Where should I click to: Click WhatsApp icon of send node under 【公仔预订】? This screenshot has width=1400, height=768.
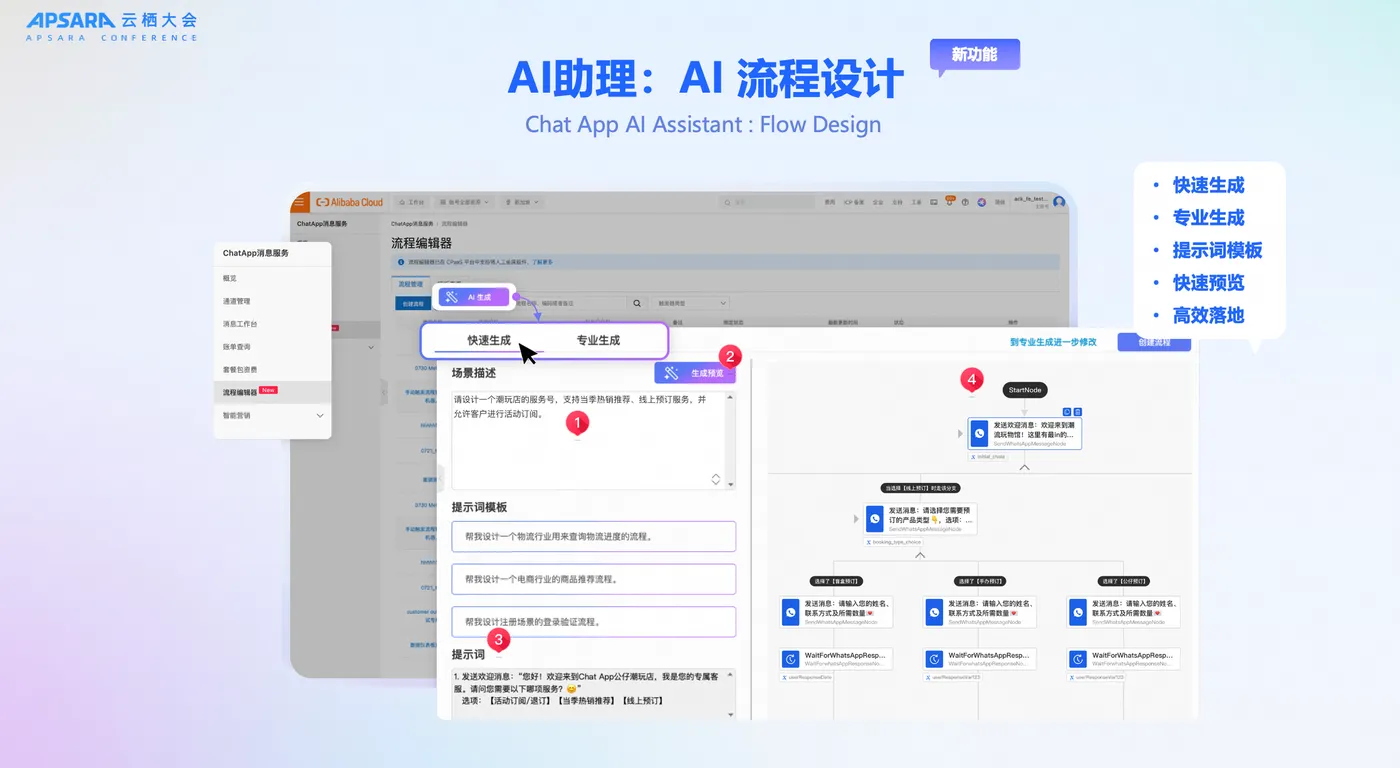pyautogui.click(x=1078, y=612)
